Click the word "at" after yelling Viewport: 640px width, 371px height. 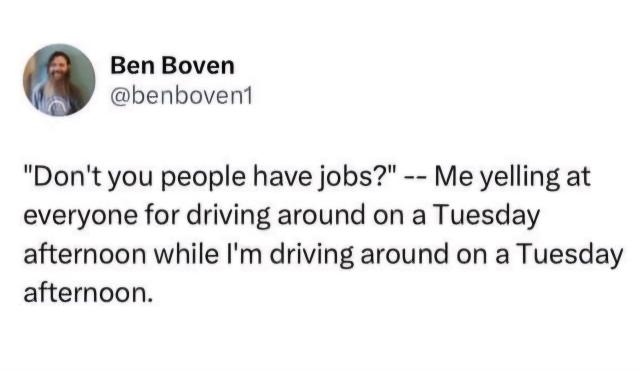tap(577, 178)
